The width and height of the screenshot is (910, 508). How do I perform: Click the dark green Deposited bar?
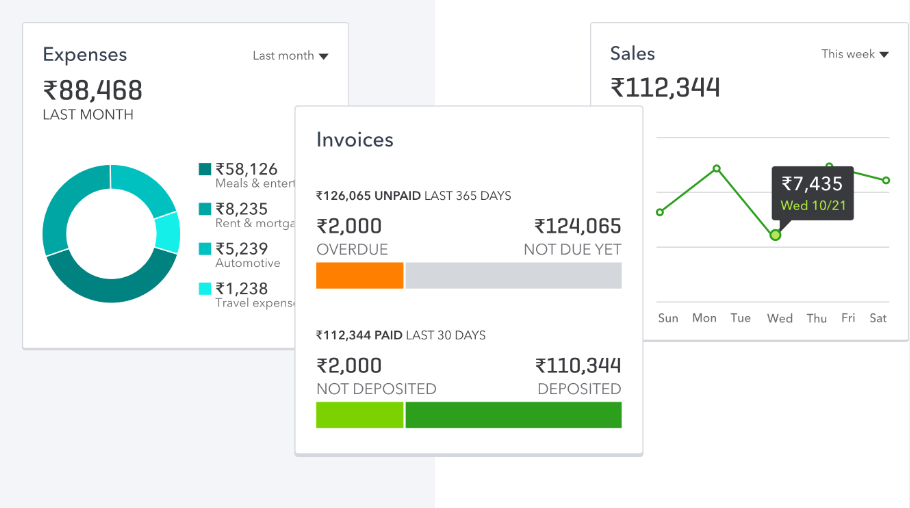[513, 415]
